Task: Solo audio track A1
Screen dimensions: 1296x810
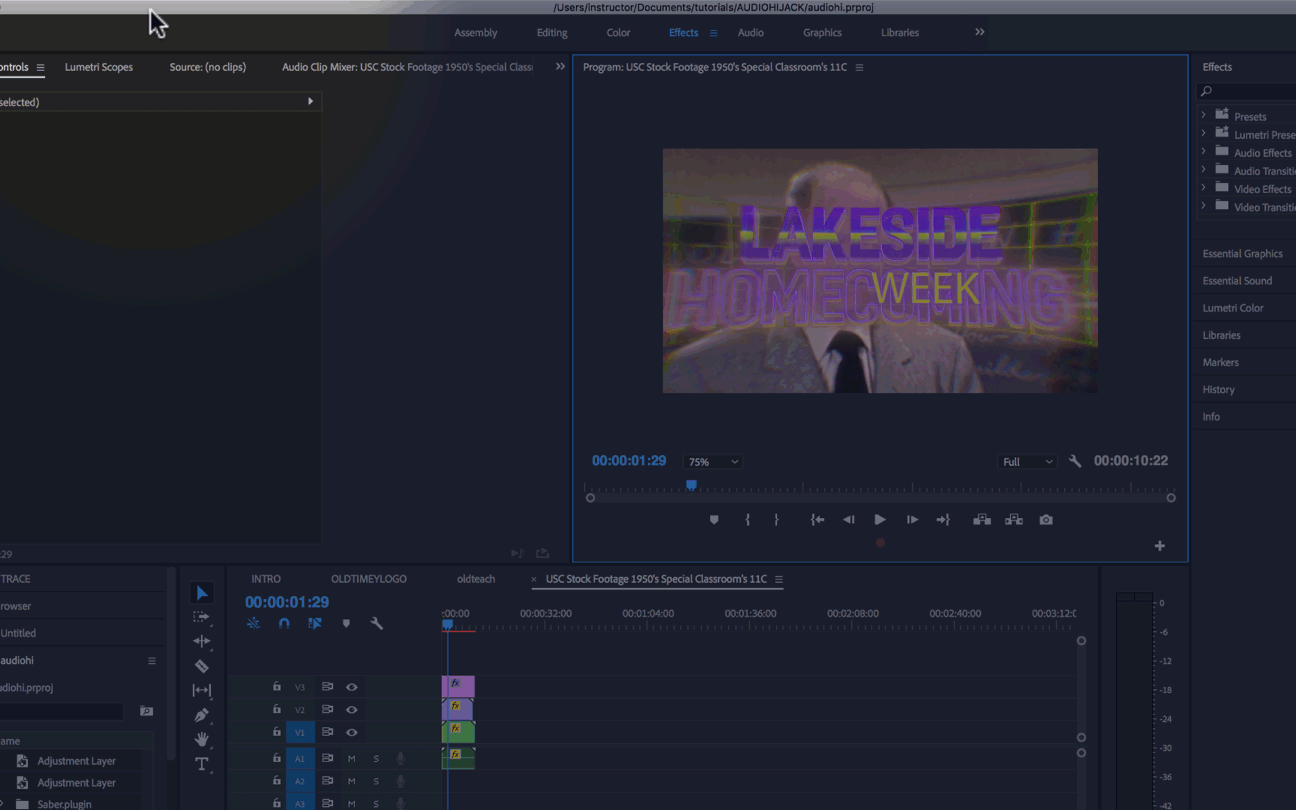Action: pos(376,758)
